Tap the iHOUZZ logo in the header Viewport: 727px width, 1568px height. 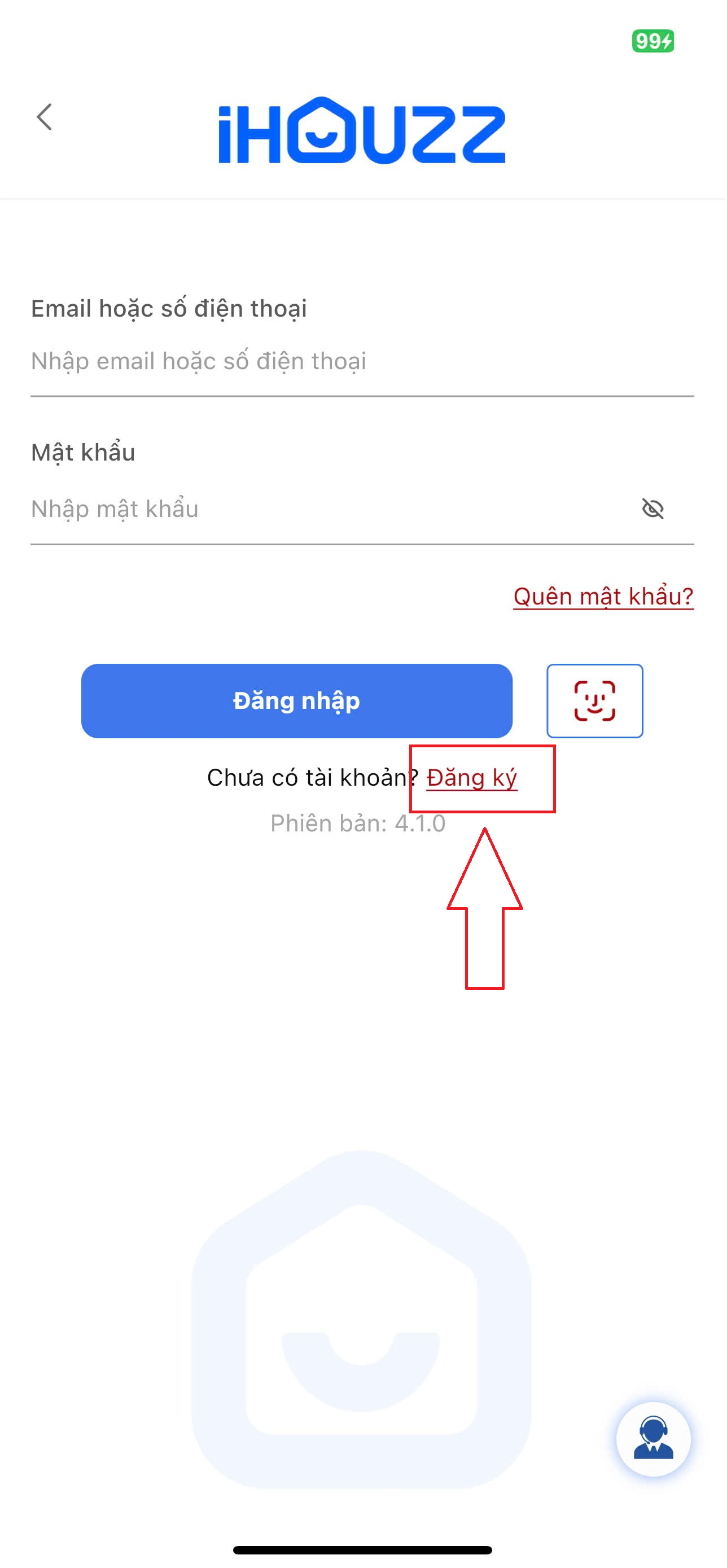[x=362, y=130]
